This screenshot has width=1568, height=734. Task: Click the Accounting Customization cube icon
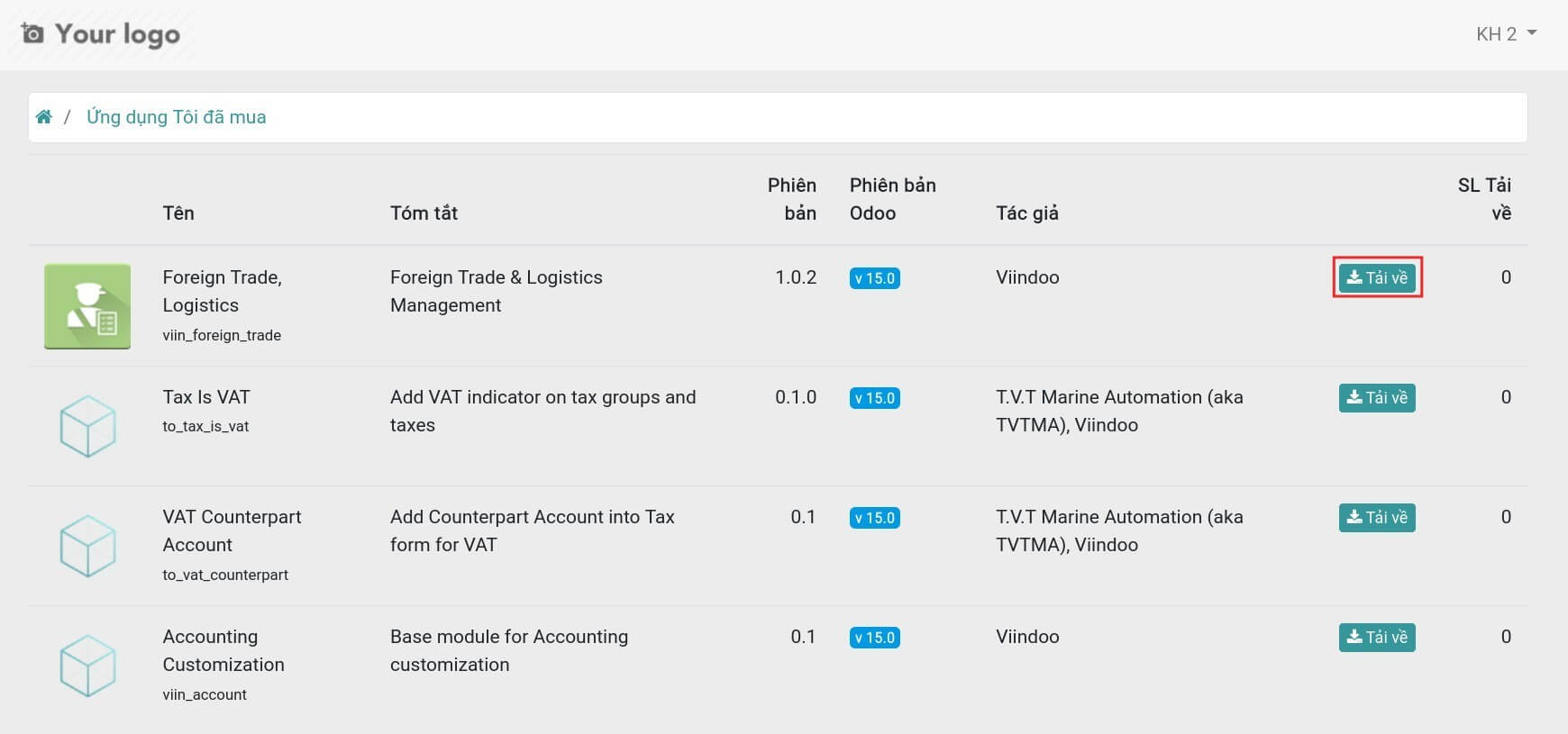coord(87,666)
